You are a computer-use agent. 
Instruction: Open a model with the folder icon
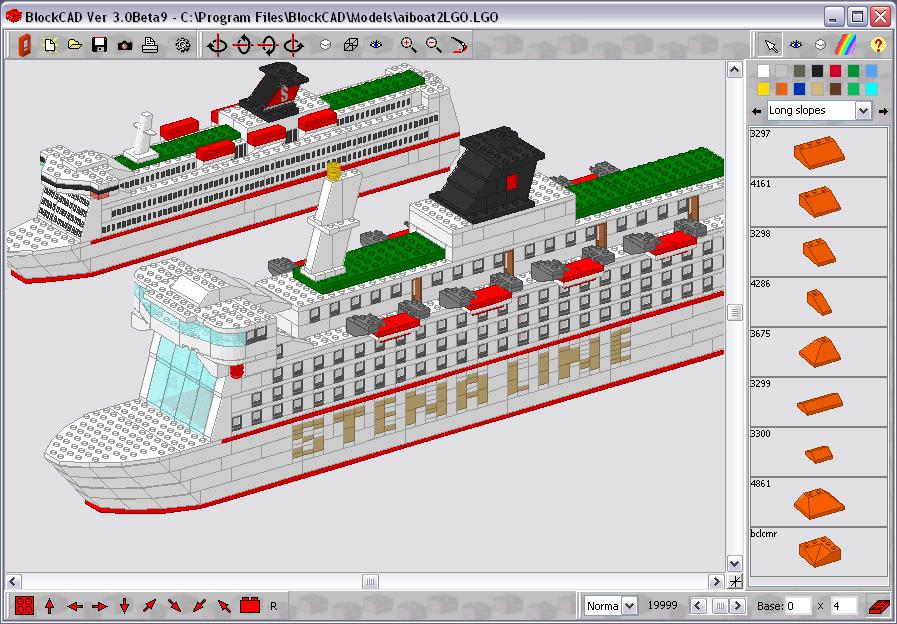[74, 45]
